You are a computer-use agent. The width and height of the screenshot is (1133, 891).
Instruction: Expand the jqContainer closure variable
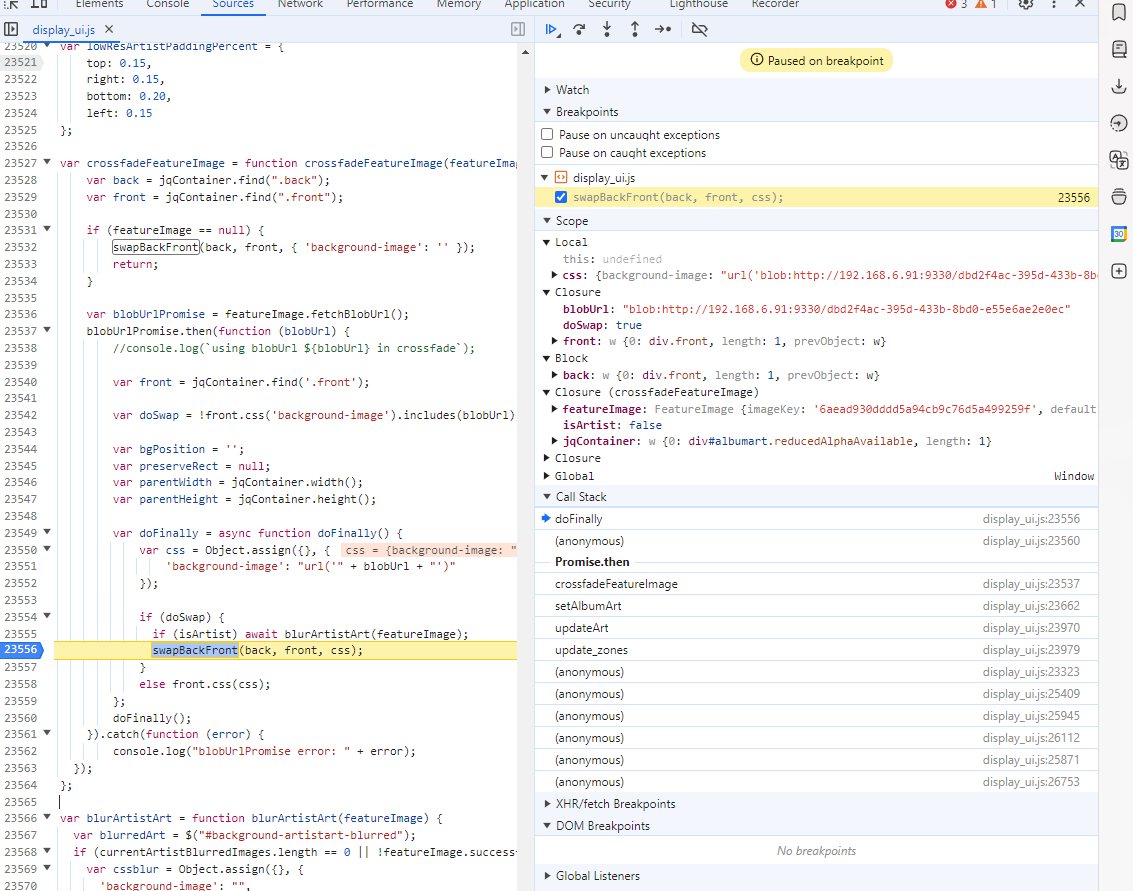(x=554, y=441)
